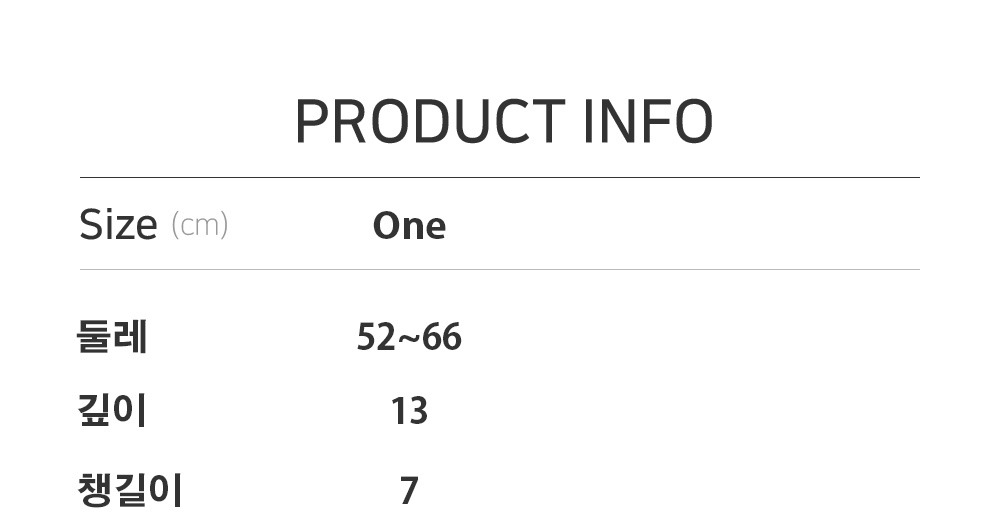Click the 챙길이 row label
The height and width of the screenshot is (530, 1000).
pyautogui.click(x=130, y=491)
